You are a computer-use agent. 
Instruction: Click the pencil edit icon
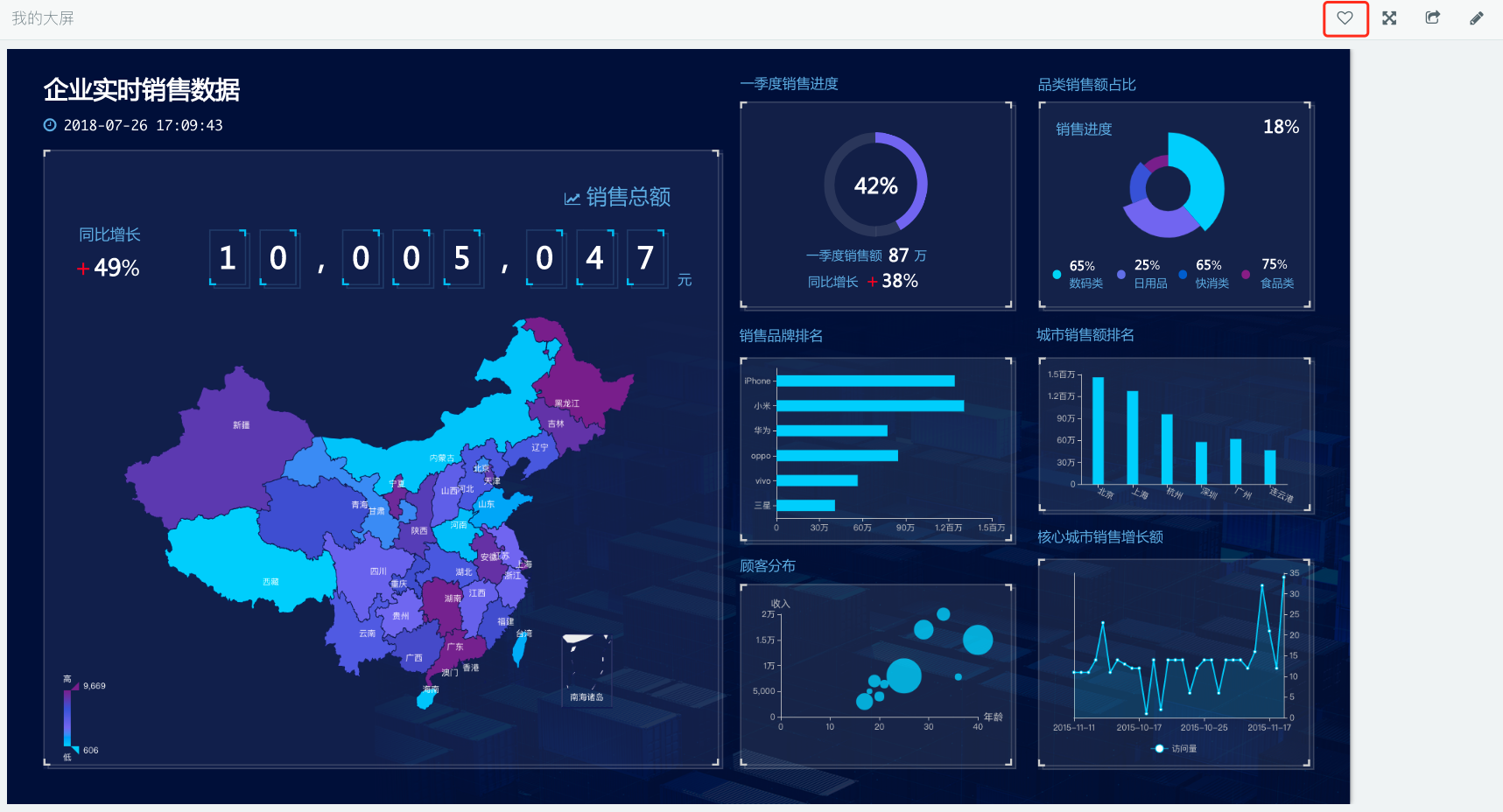pos(1477,18)
